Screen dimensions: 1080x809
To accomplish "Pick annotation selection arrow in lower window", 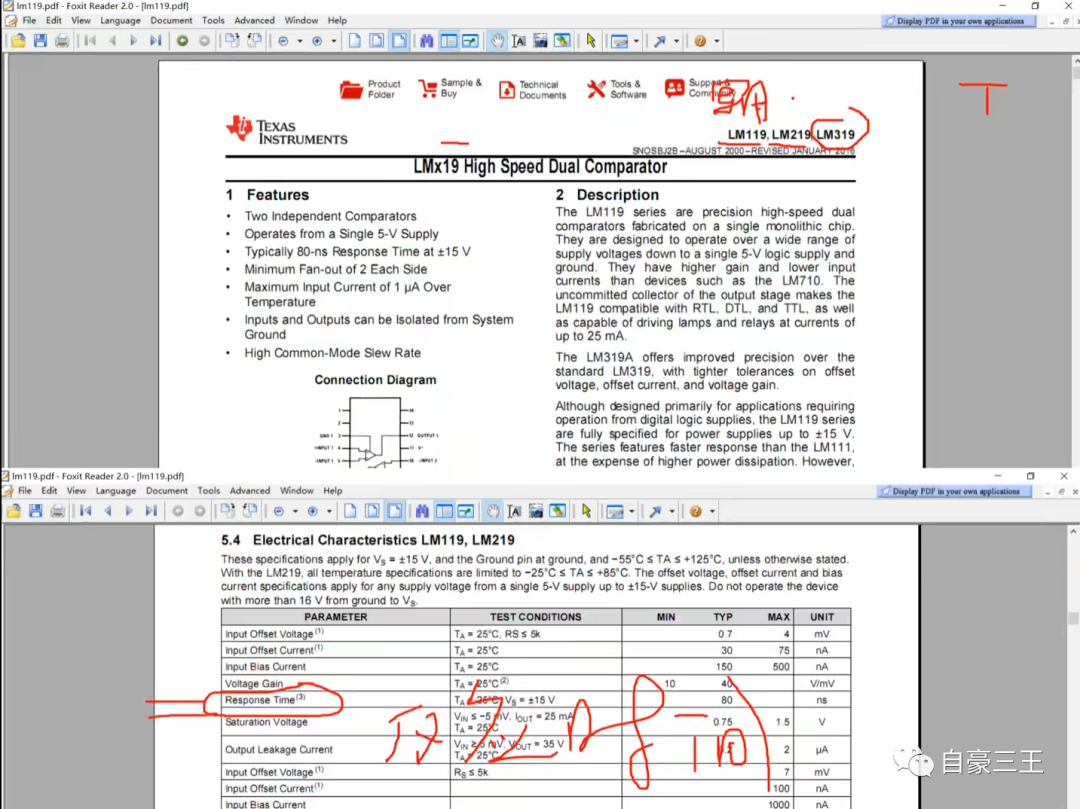I will tap(586, 512).
